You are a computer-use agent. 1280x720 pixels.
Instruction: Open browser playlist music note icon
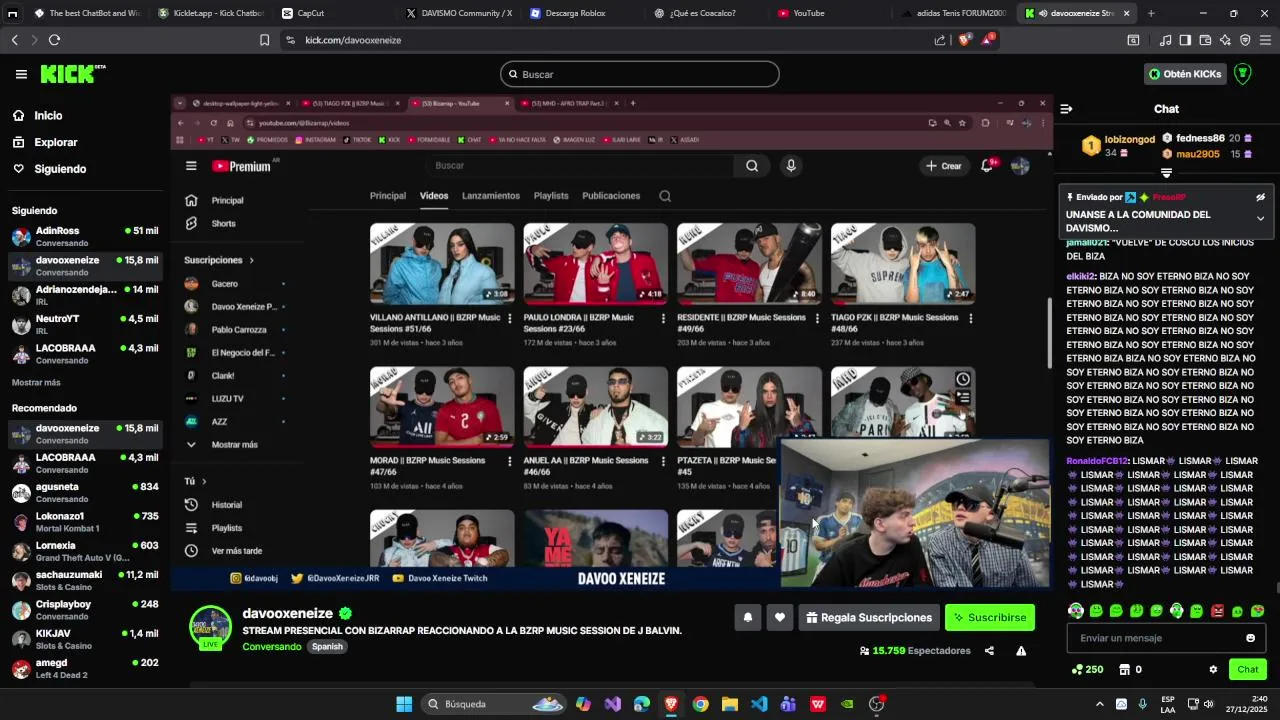(1165, 40)
